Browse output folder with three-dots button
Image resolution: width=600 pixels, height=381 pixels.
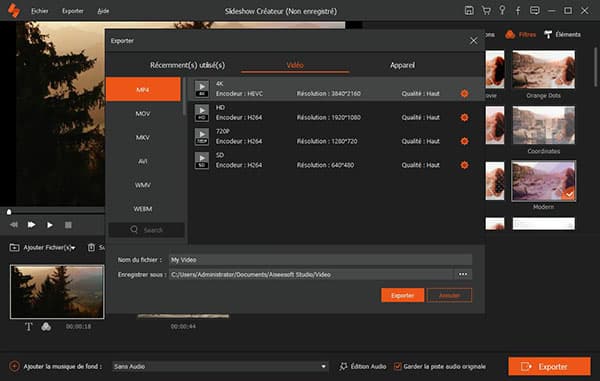(x=463, y=274)
